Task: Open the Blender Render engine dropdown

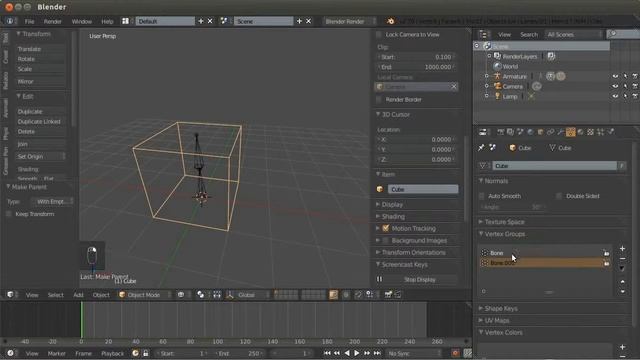Action: (349, 21)
